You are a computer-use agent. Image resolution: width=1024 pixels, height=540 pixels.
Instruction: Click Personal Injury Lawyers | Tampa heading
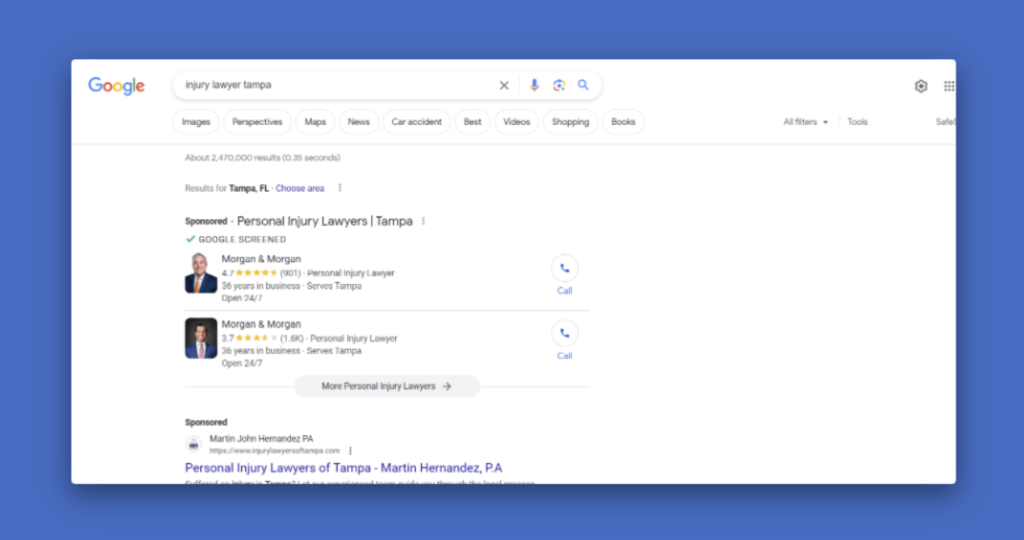point(325,221)
